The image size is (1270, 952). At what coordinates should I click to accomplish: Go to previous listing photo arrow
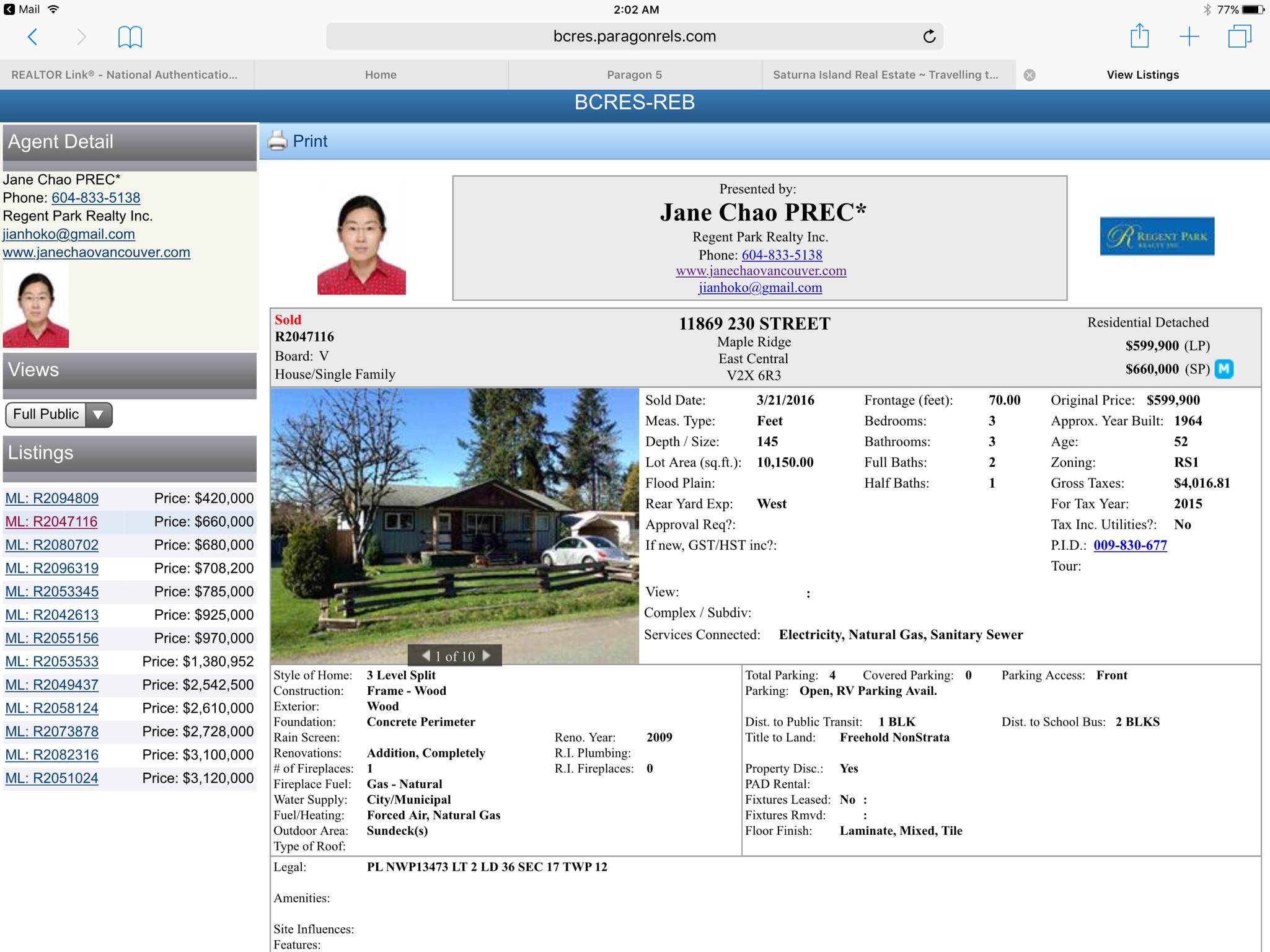click(x=426, y=655)
